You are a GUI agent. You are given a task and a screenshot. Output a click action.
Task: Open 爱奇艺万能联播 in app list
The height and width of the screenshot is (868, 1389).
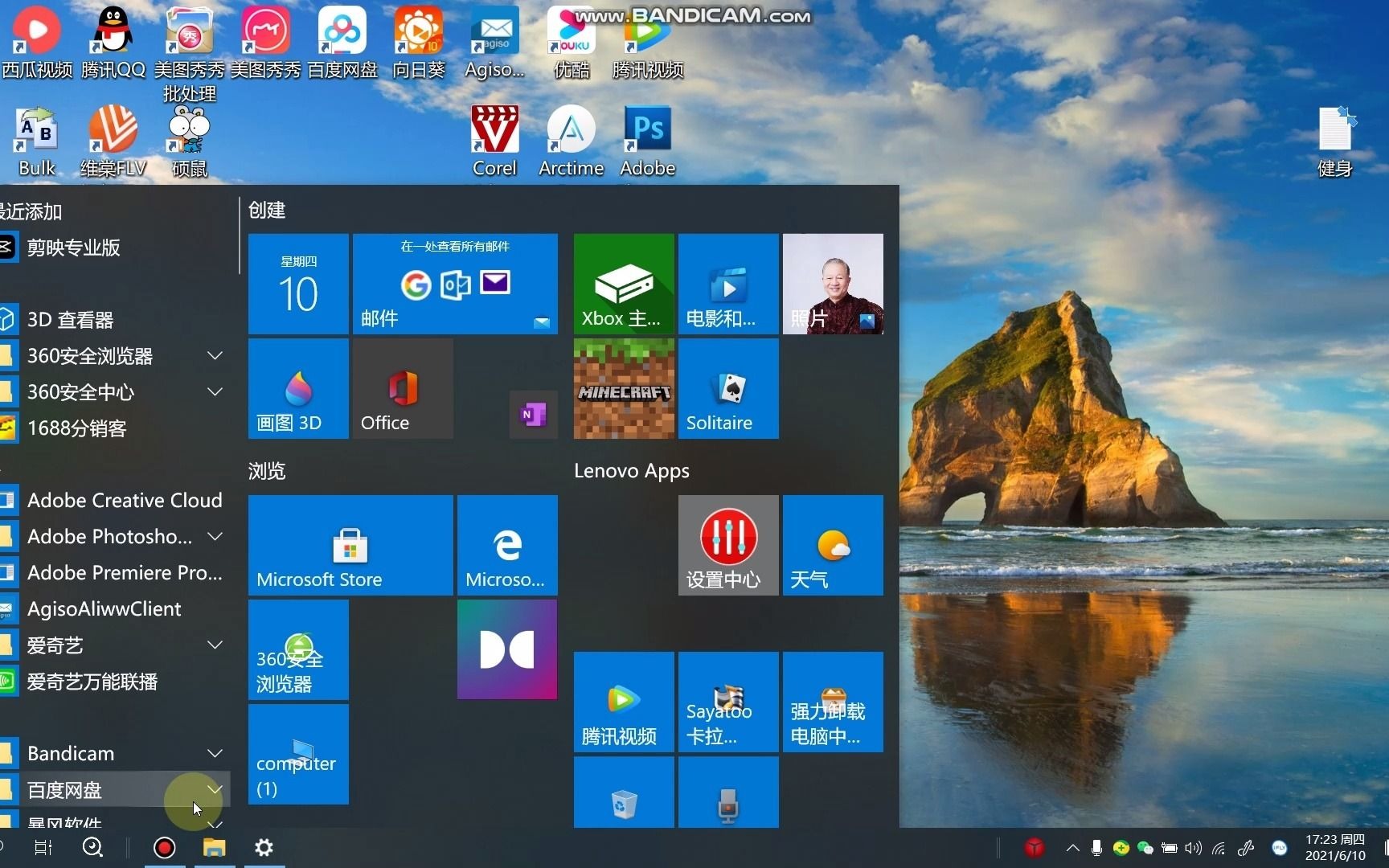[x=115, y=682]
